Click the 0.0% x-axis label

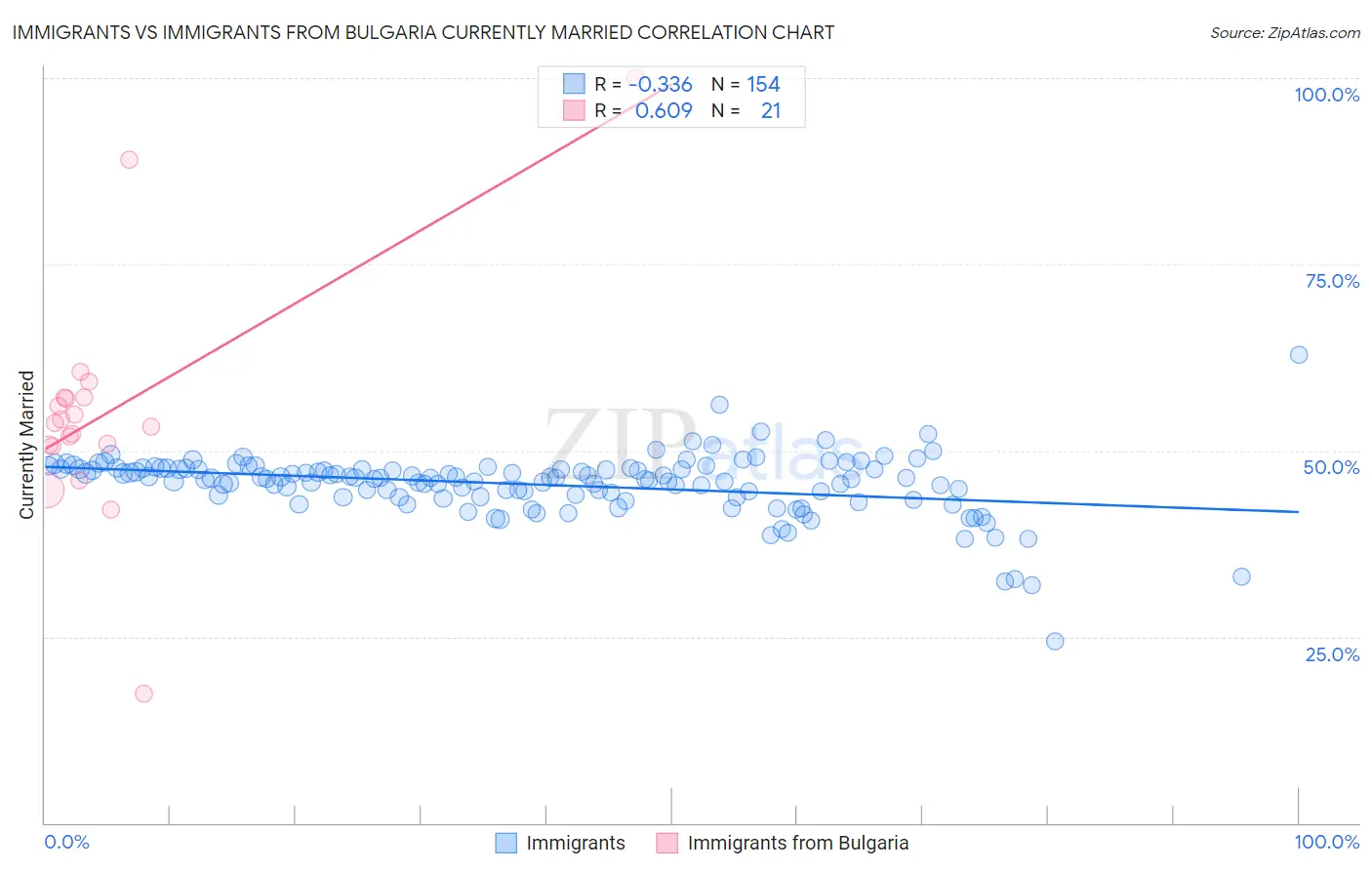[x=67, y=842]
